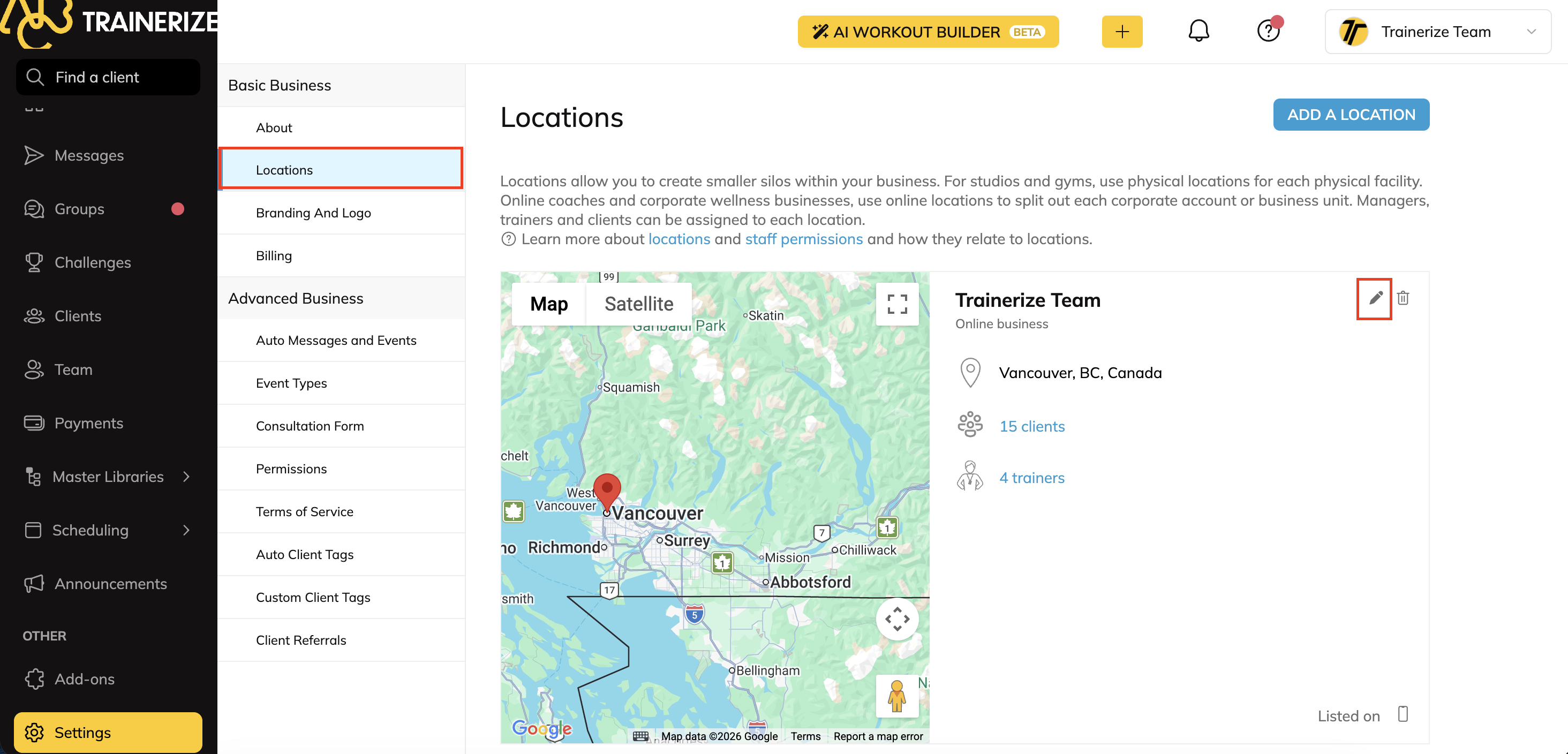Open Permissions settings
Screen dimensions: 1568x754
342,469
